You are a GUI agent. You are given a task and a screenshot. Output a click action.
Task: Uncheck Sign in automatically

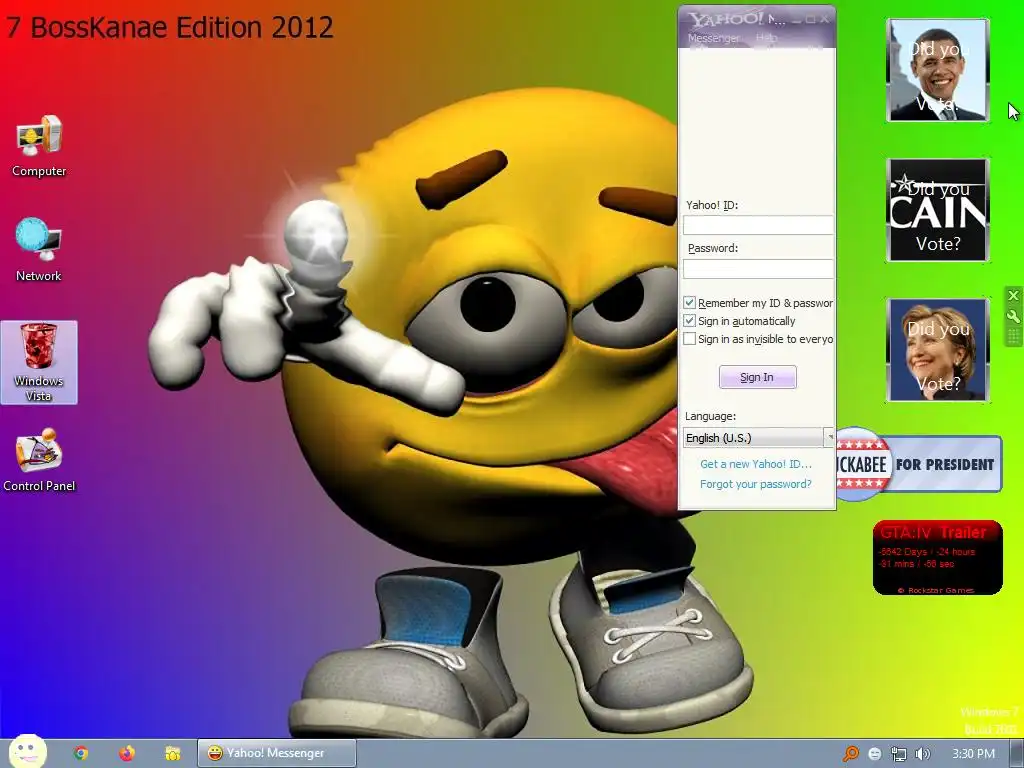pyautogui.click(x=689, y=321)
